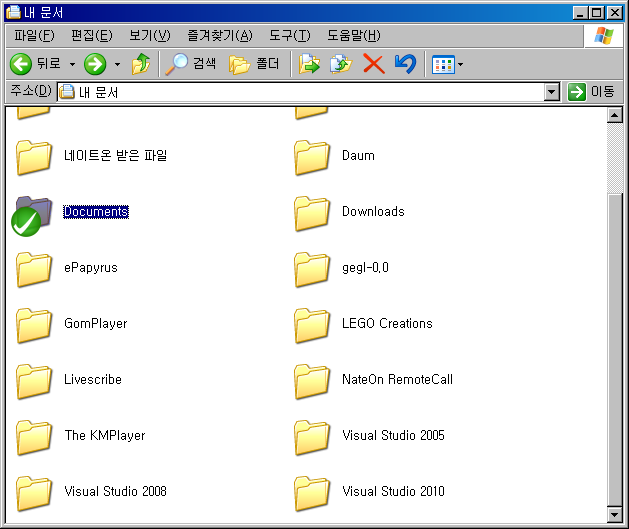Viewport: 629px width, 529px height.
Task: Select the LEGO Creations folder icon
Action: point(312,325)
